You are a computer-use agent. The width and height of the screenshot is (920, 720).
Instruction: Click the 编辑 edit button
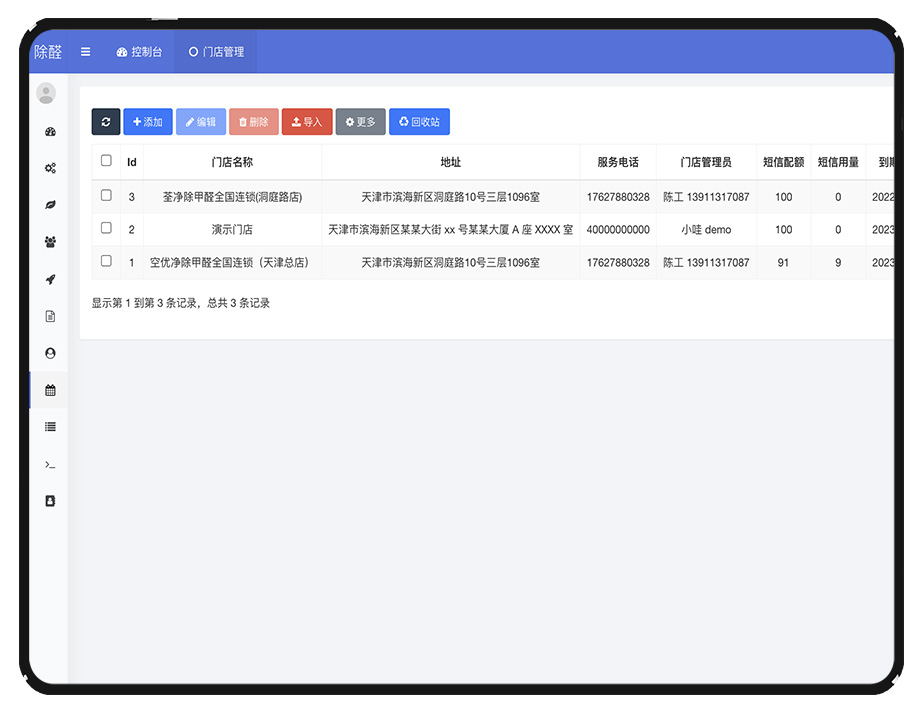pos(201,121)
